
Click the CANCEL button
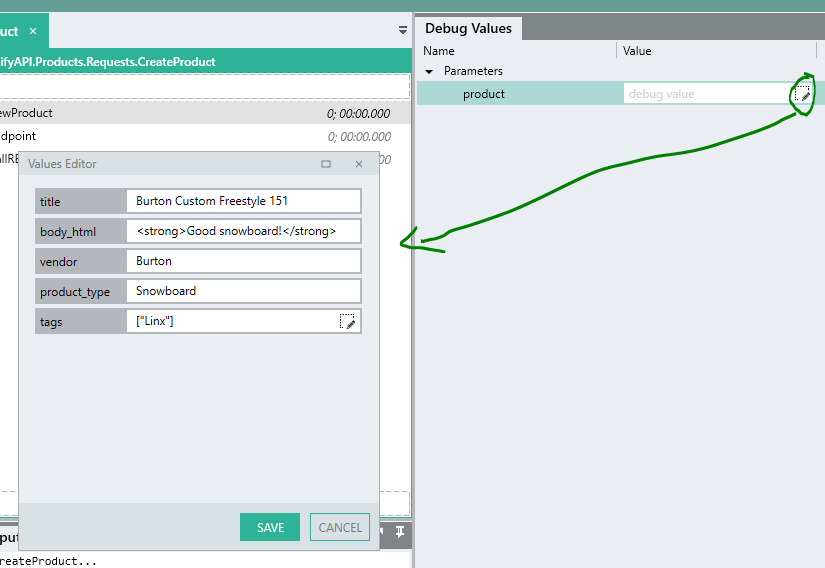point(340,527)
